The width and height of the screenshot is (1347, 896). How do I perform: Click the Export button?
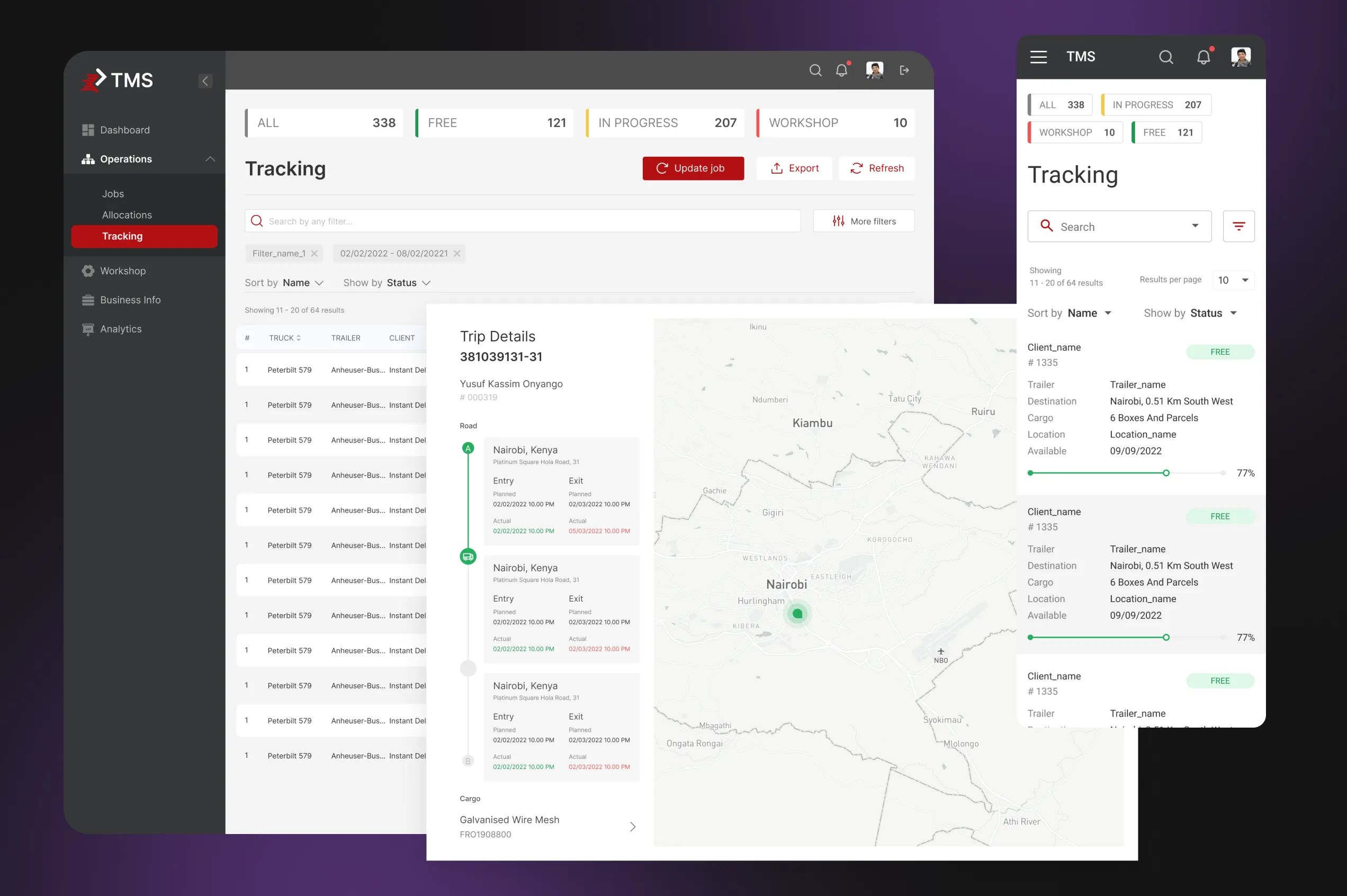tap(794, 168)
